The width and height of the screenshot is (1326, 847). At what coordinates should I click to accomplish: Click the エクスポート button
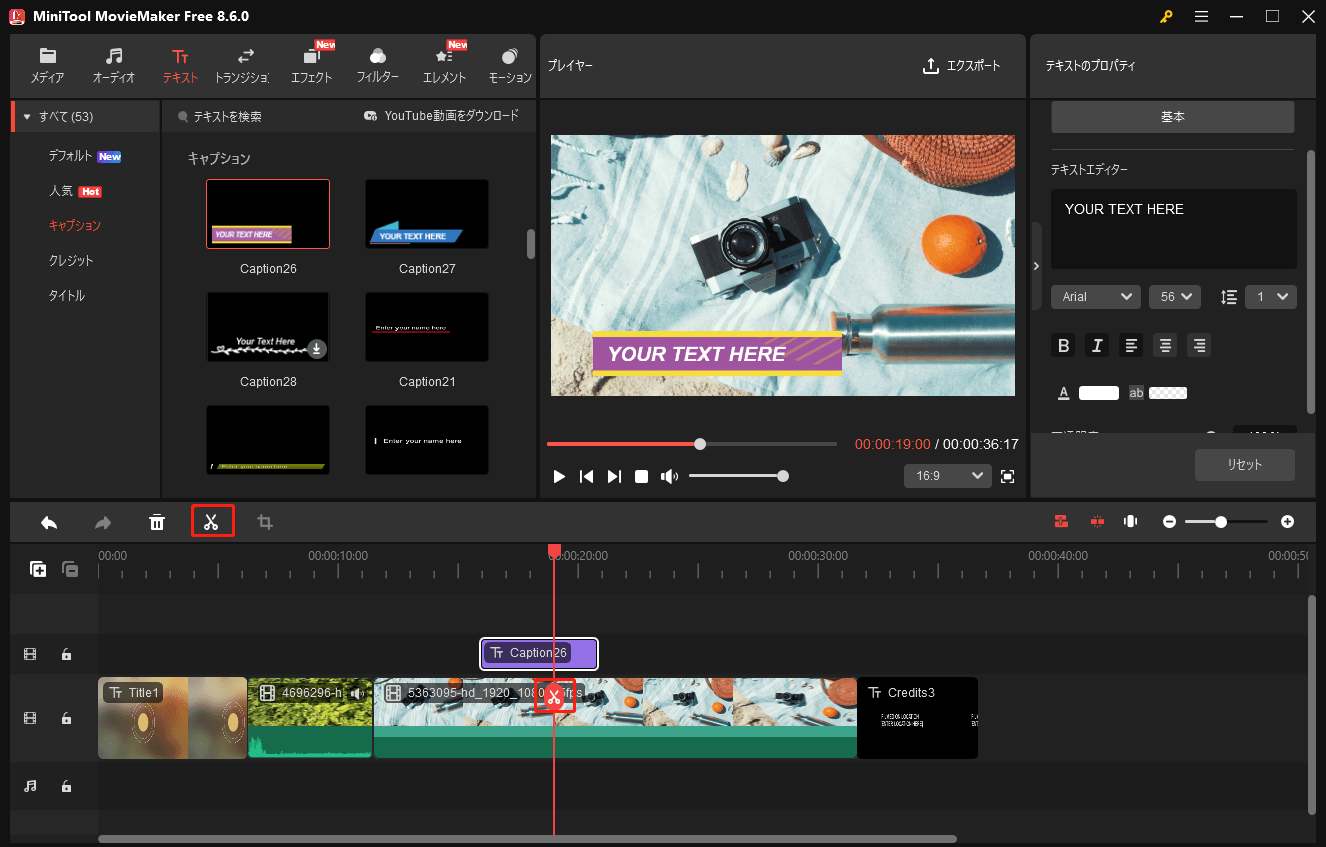pos(962,65)
